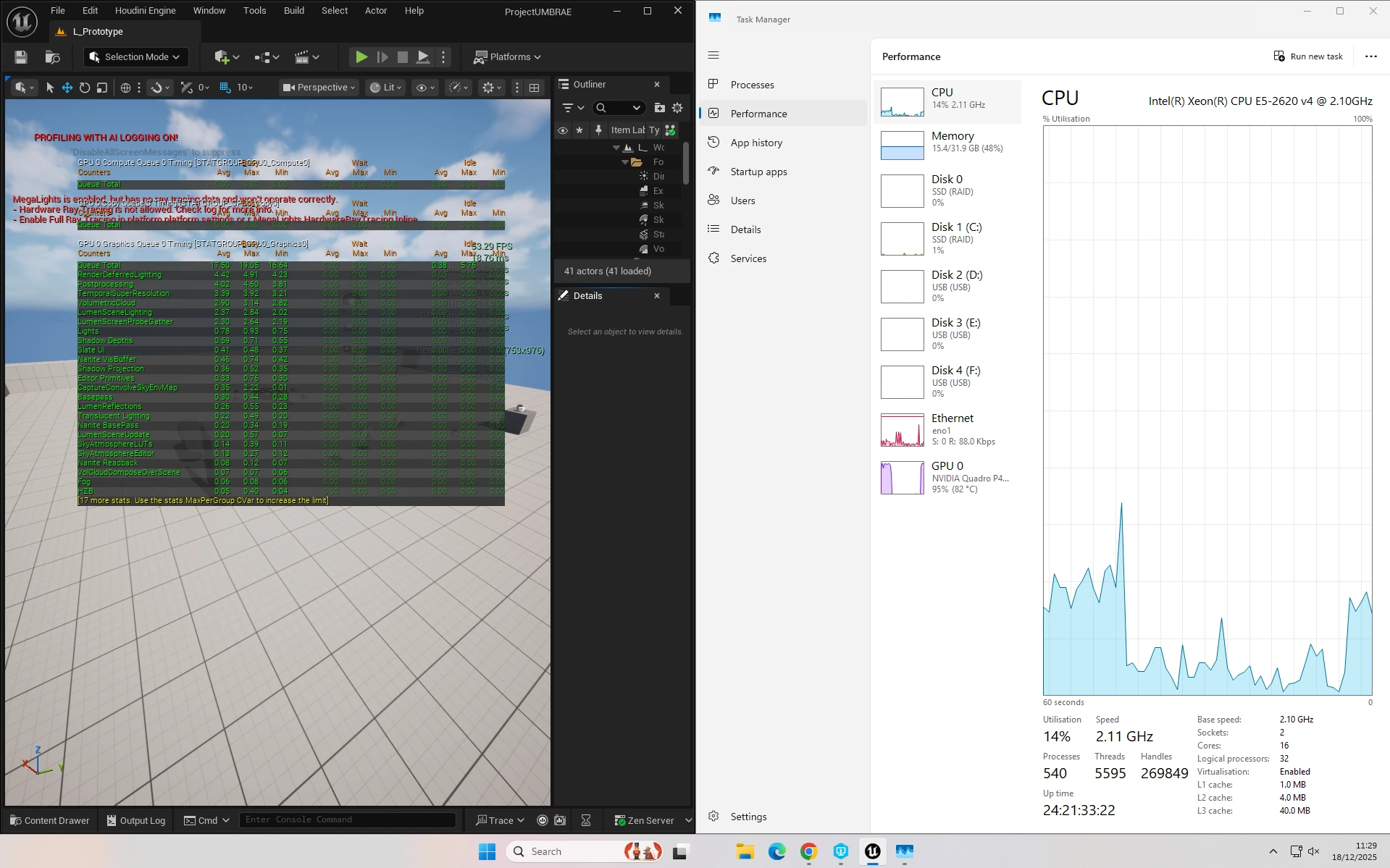Open play mode options three-dot menu
The width and height of the screenshot is (1390, 868).
click(443, 56)
